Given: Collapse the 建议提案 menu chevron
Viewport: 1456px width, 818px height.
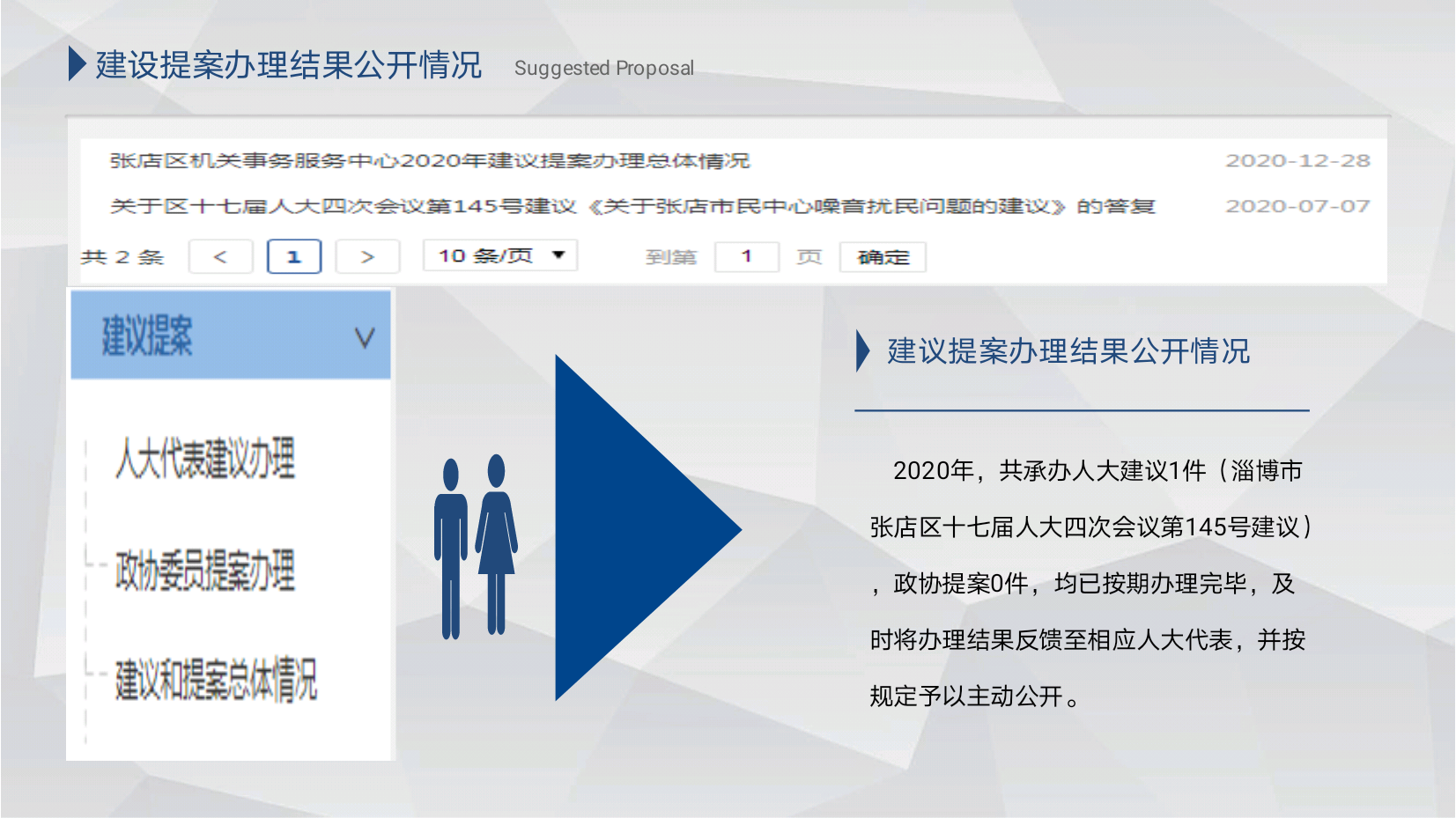Looking at the screenshot, I should point(364,337).
